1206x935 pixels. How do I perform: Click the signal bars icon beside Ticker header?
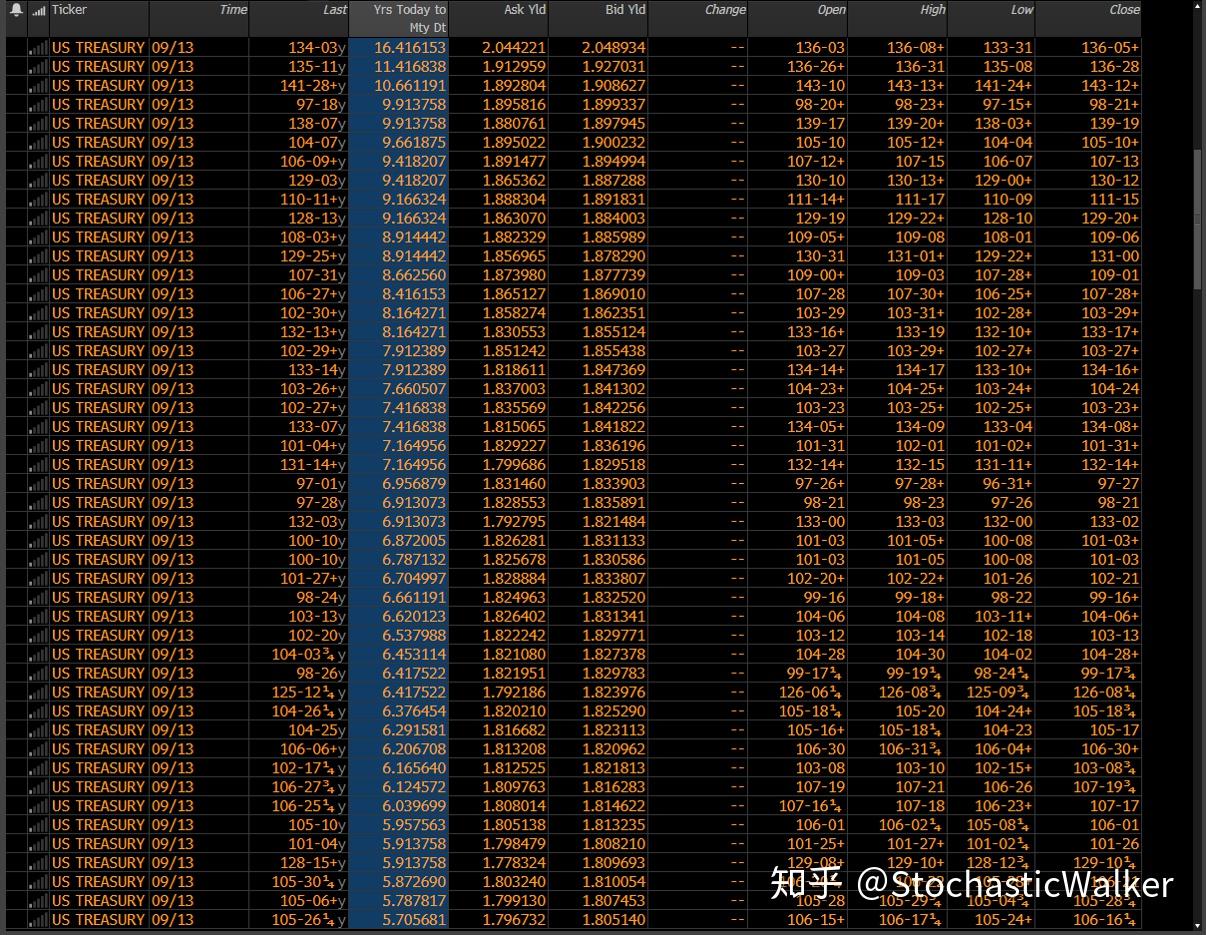pos(38,11)
